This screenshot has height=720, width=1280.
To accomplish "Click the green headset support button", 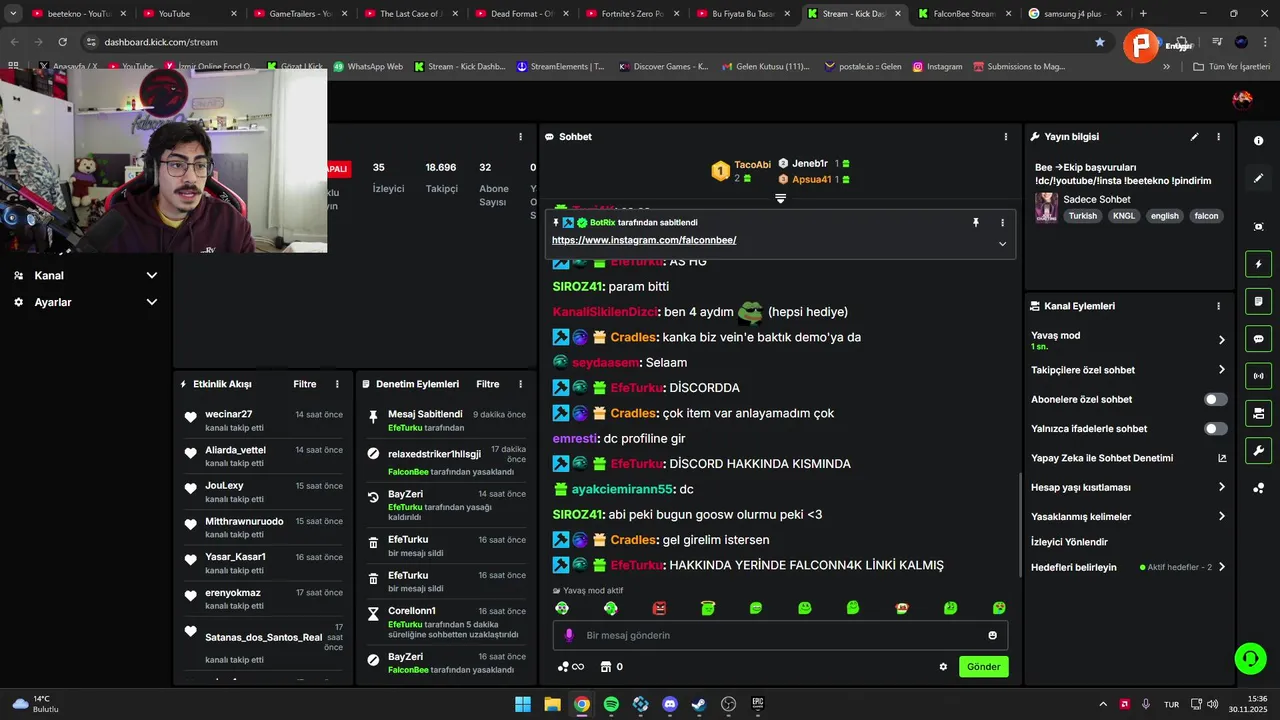I will [x=1250, y=658].
